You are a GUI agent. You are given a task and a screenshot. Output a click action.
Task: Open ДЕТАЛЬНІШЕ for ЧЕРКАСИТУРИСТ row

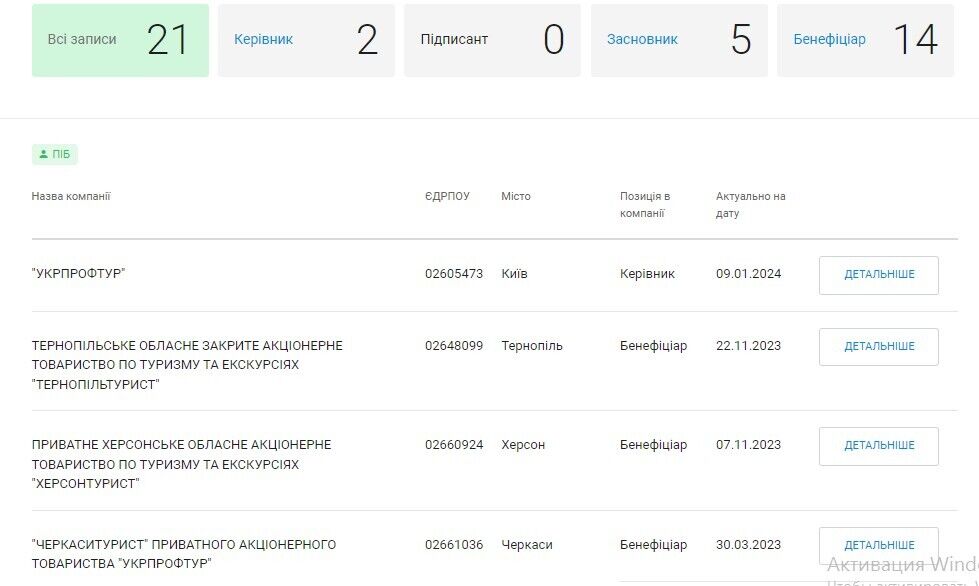pos(878,545)
